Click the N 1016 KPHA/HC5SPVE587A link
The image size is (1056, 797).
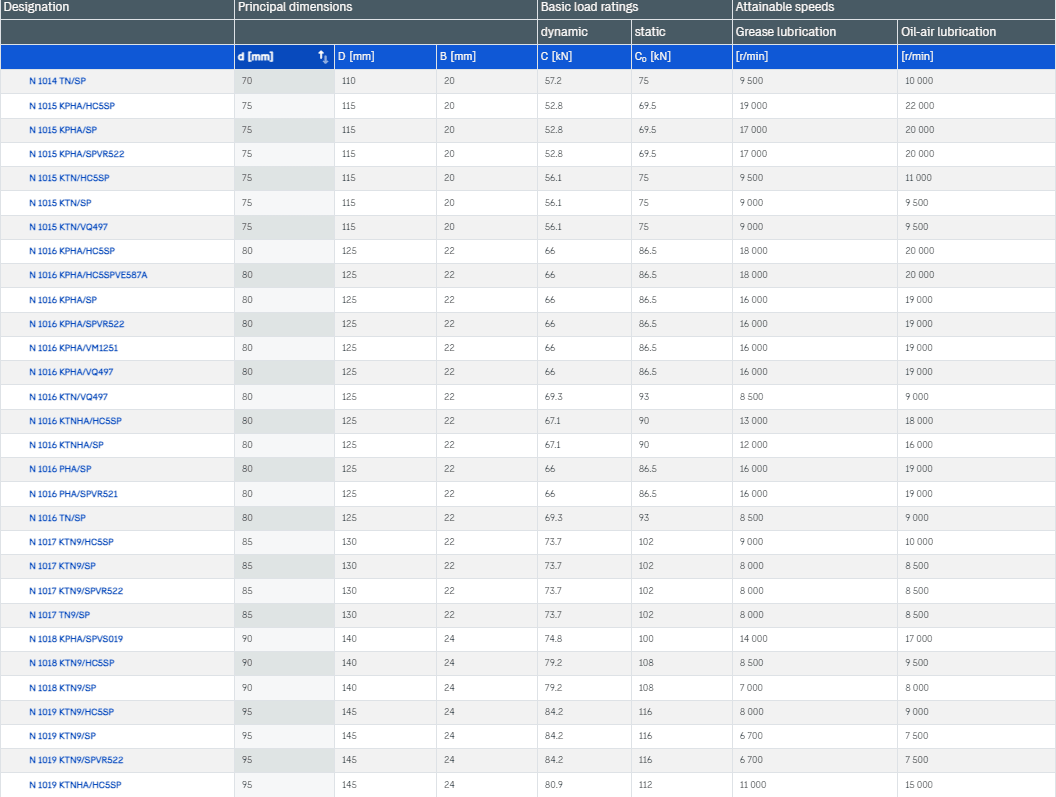88,275
